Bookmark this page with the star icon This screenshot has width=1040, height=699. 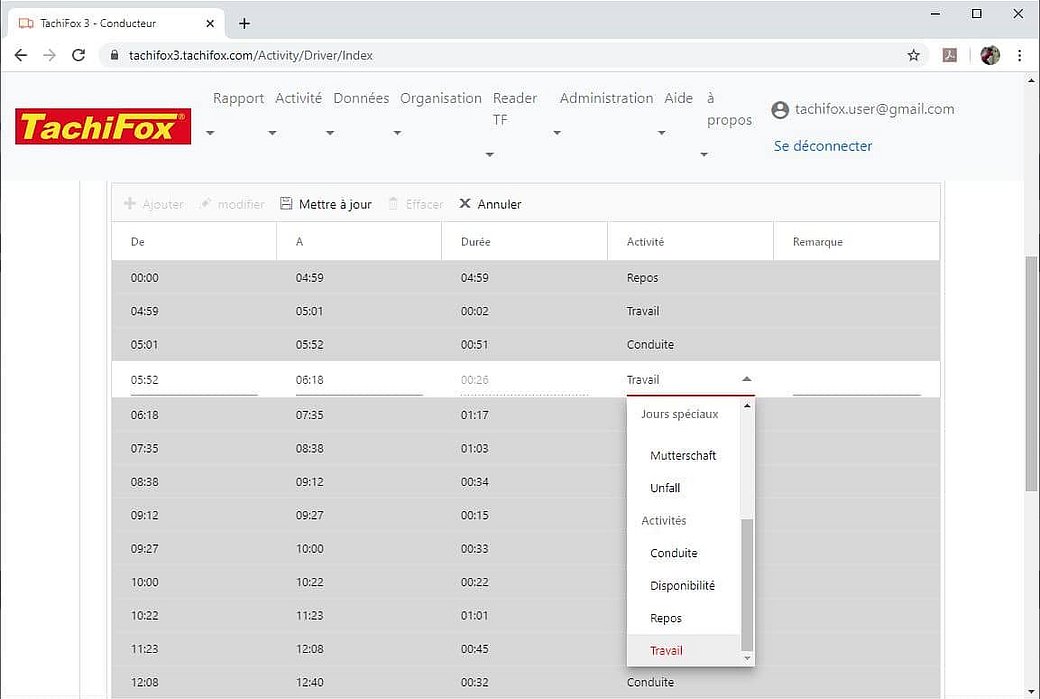pyautogui.click(x=913, y=55)
